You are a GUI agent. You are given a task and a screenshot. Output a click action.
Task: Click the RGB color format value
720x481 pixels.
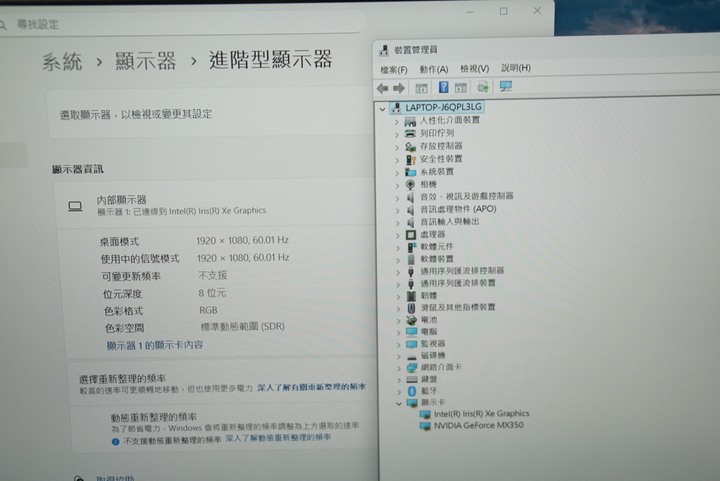[208, 310]
